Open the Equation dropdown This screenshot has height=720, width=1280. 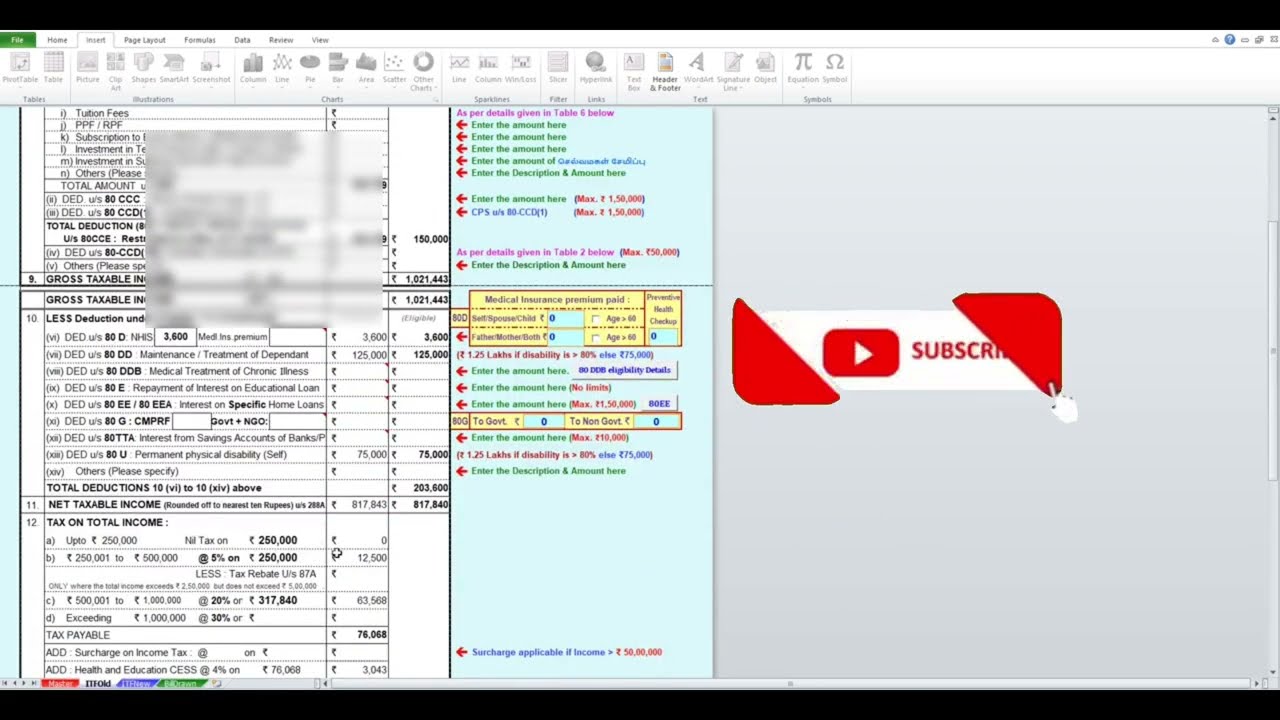click(803, 68)
